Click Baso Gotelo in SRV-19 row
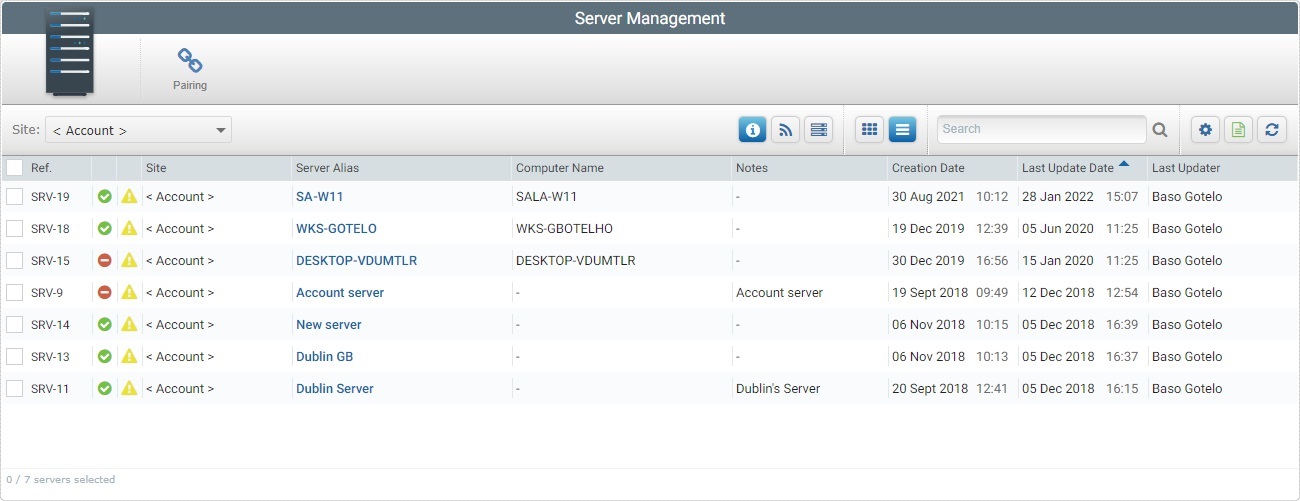Screen dimensions: 1300x501 click(1187, 197)
